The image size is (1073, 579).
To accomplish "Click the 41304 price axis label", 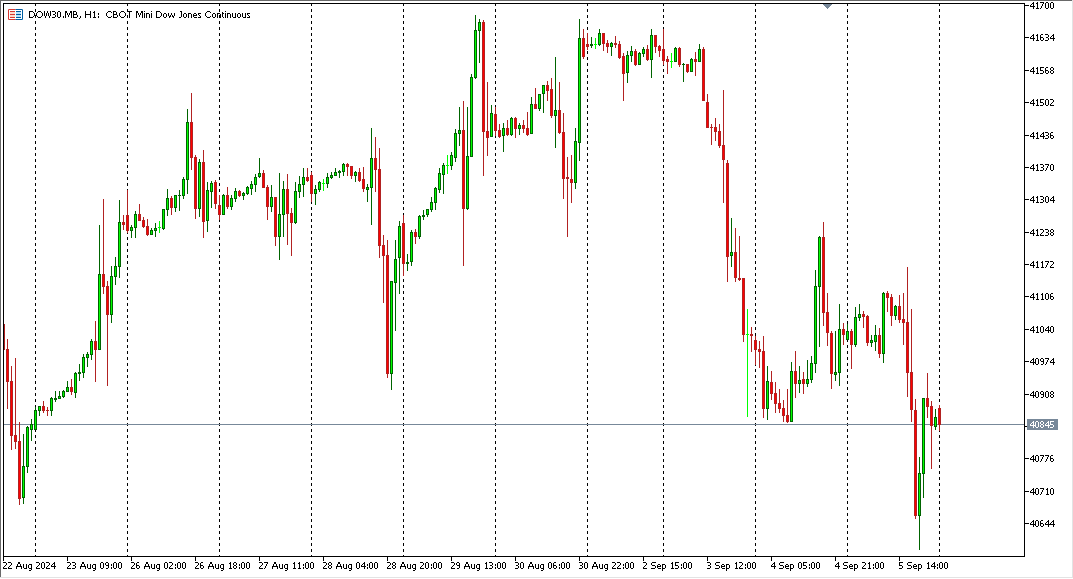I will (1042, 200).
